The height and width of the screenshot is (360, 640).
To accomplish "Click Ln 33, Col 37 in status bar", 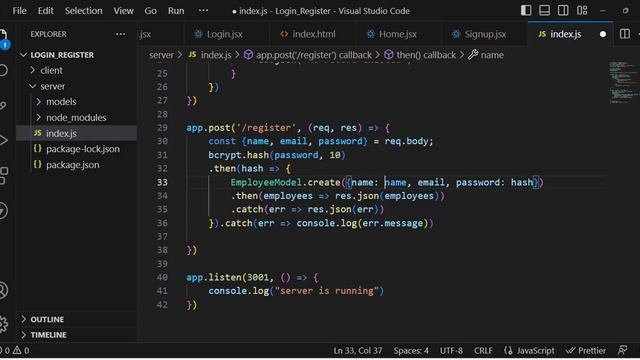I will coord(358,351).
